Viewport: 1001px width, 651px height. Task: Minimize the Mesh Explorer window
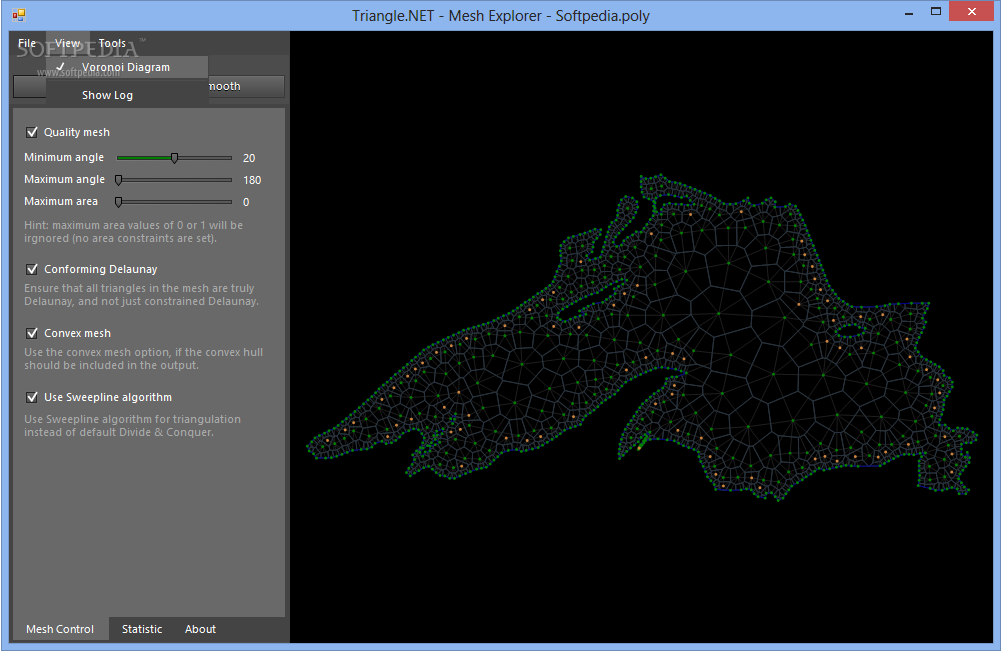click(909, 12)
